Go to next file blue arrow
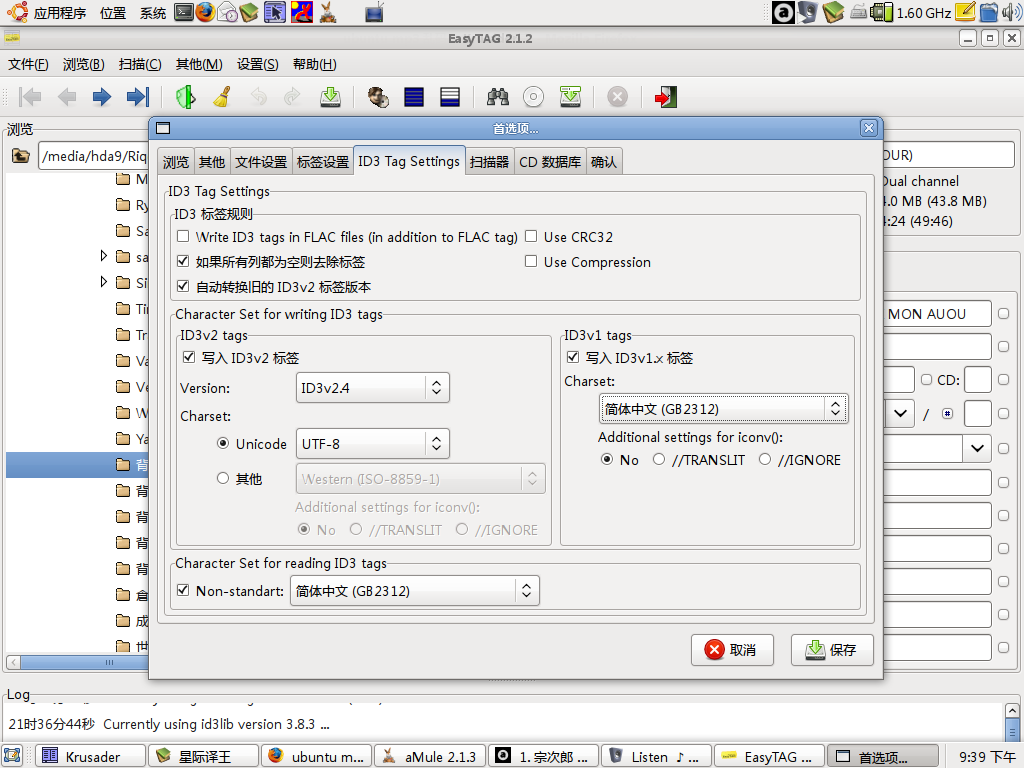 point(101,97)
